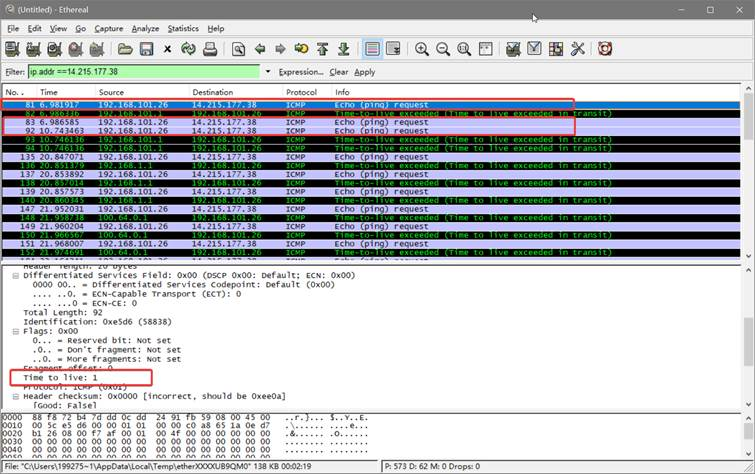This screenshot has width=755, height=474.
Task: Open the Help menu
Action: coord(216,28)
